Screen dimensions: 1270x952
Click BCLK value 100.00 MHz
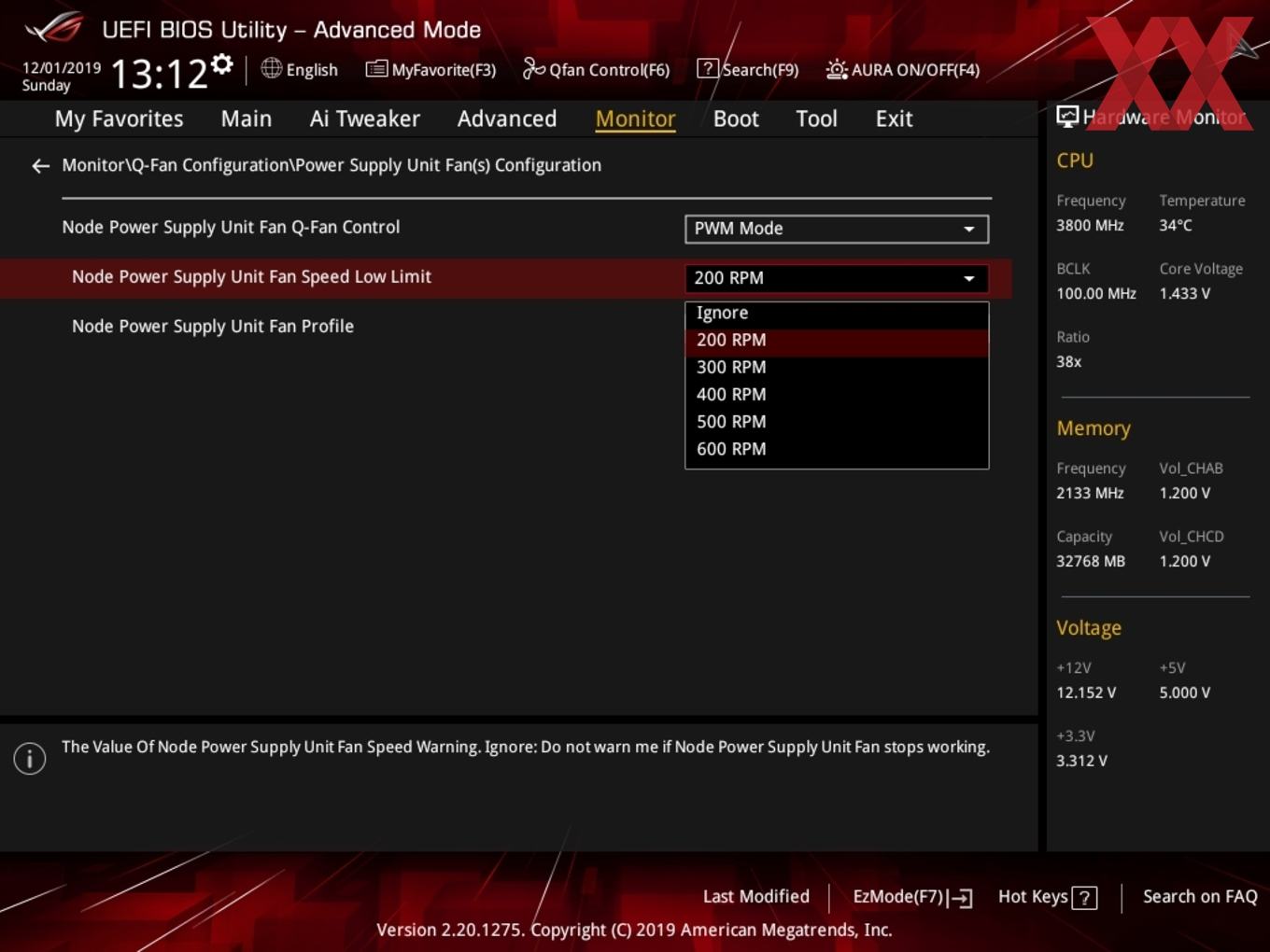pos(1096,294)
